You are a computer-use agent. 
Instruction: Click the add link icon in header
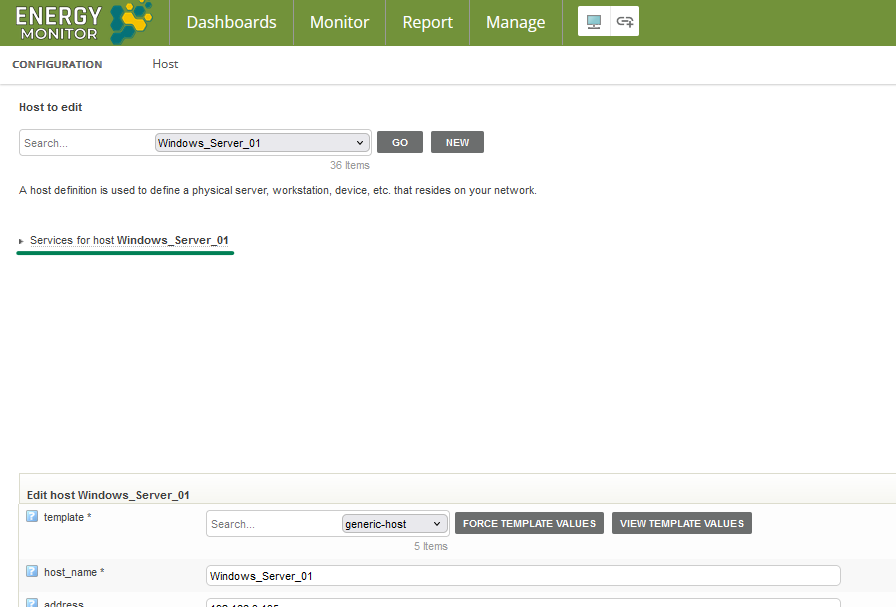click(624, 20)
